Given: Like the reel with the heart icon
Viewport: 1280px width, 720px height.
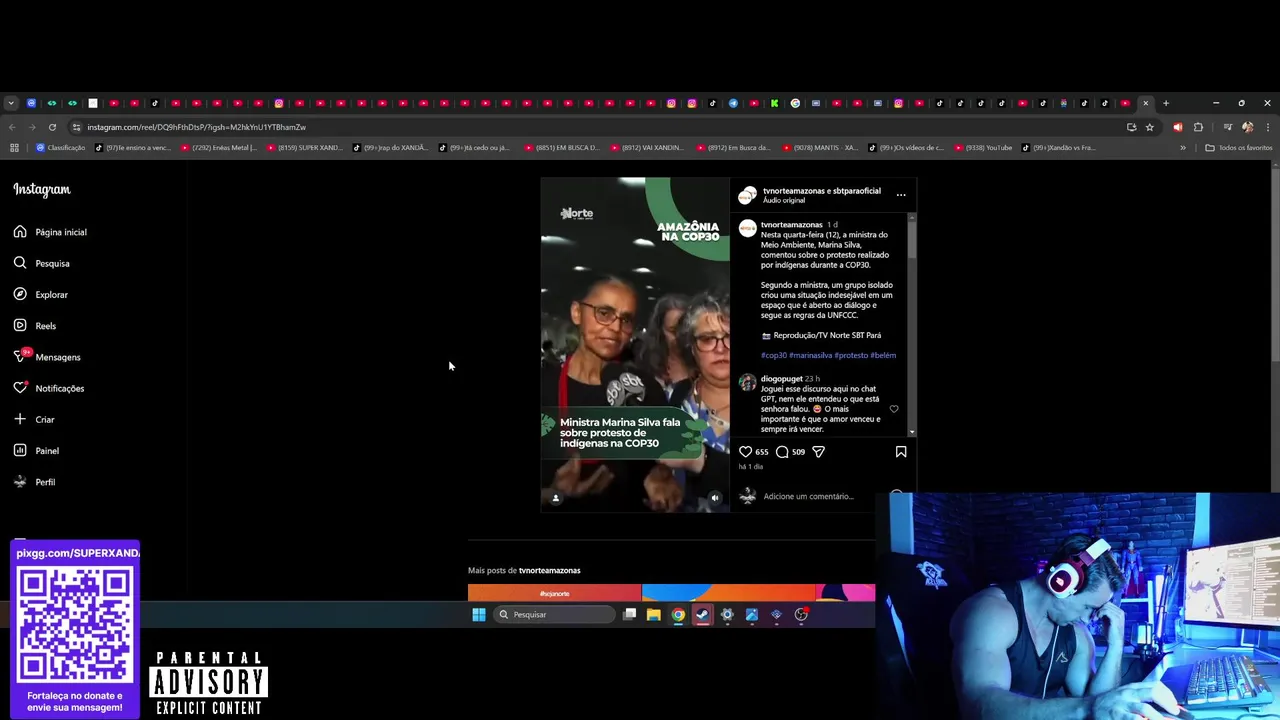Looking at the screenshot, I should click(745, 452).
